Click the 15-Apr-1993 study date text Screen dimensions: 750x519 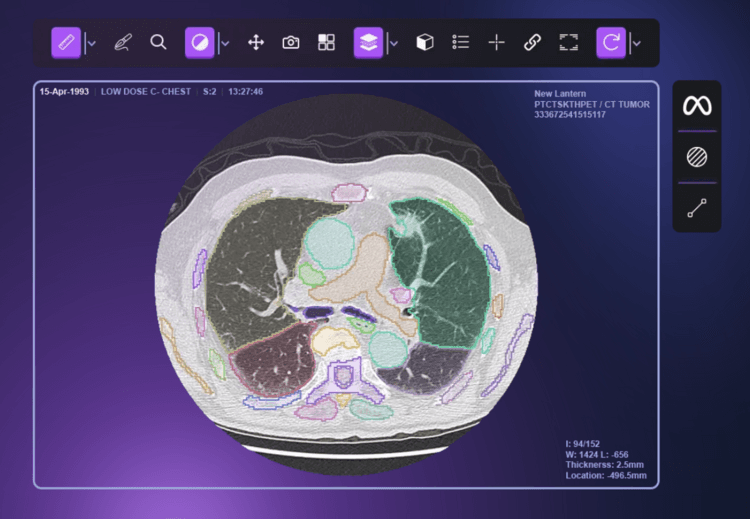click(x=64, y=91)
